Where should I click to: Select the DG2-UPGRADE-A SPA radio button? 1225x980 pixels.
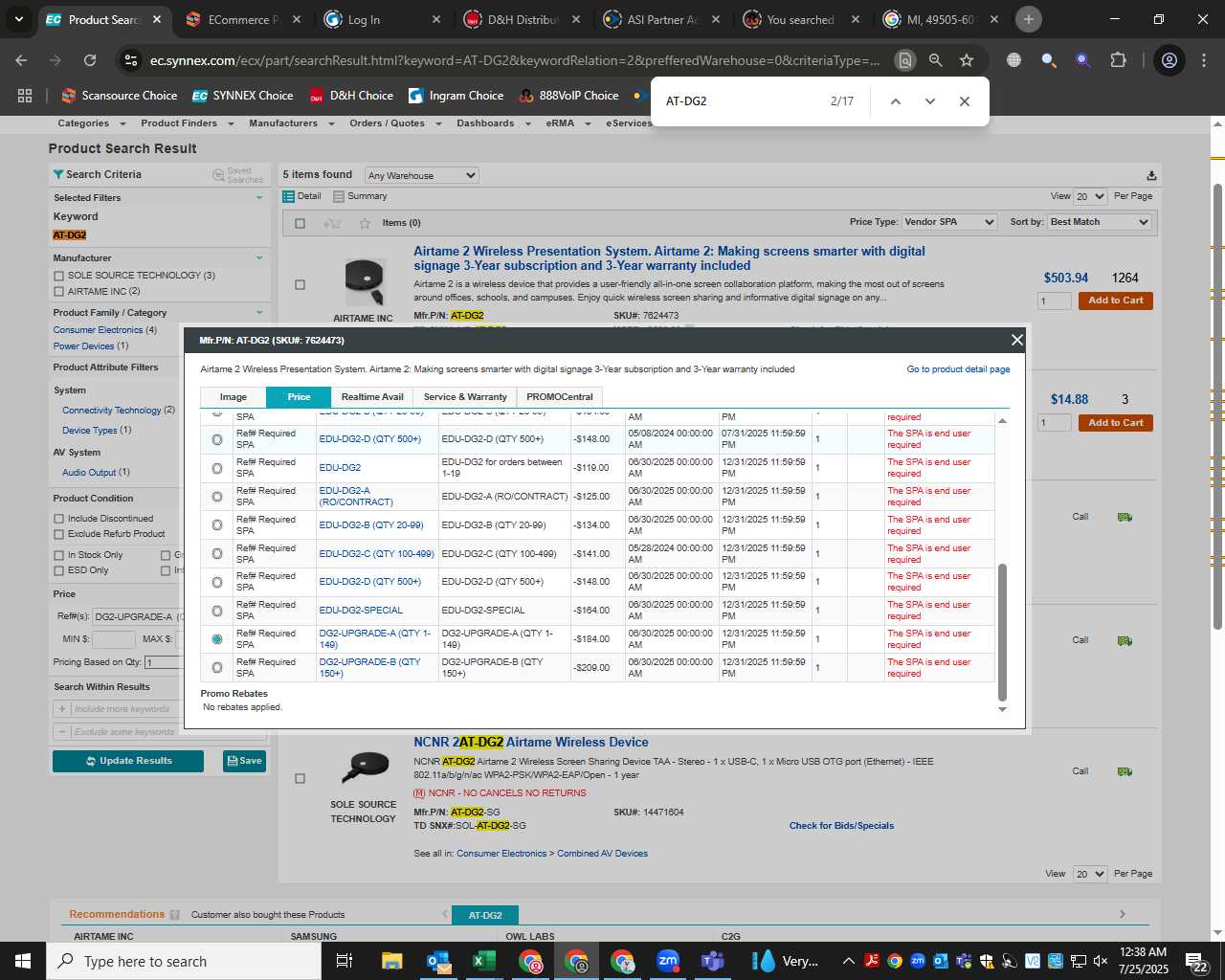tap(217, 639)
